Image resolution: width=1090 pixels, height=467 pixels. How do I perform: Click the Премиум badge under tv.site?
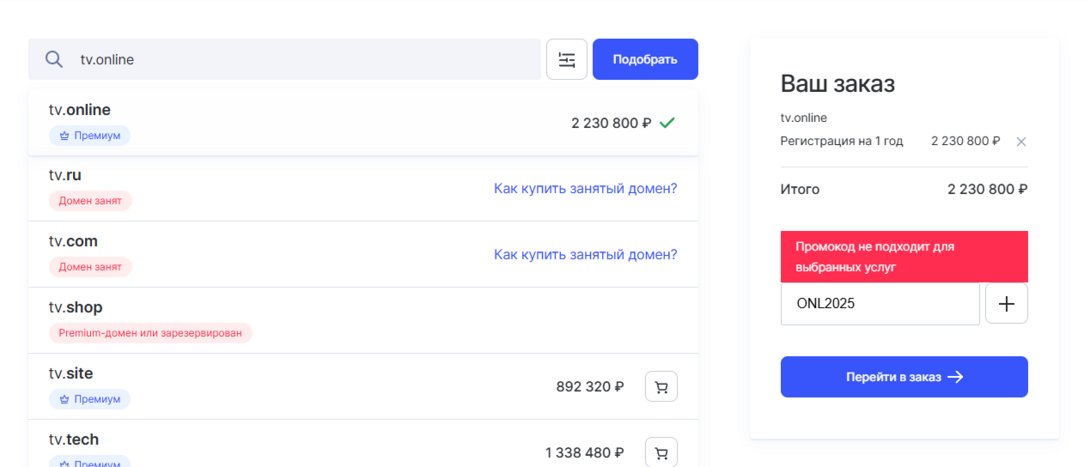(90, 399)
